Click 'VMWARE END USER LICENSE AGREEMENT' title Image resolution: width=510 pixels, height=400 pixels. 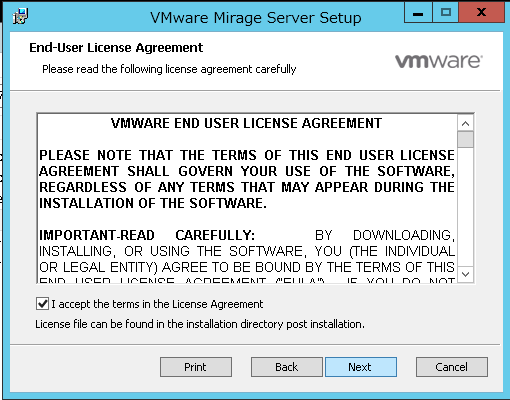point(246,123)
